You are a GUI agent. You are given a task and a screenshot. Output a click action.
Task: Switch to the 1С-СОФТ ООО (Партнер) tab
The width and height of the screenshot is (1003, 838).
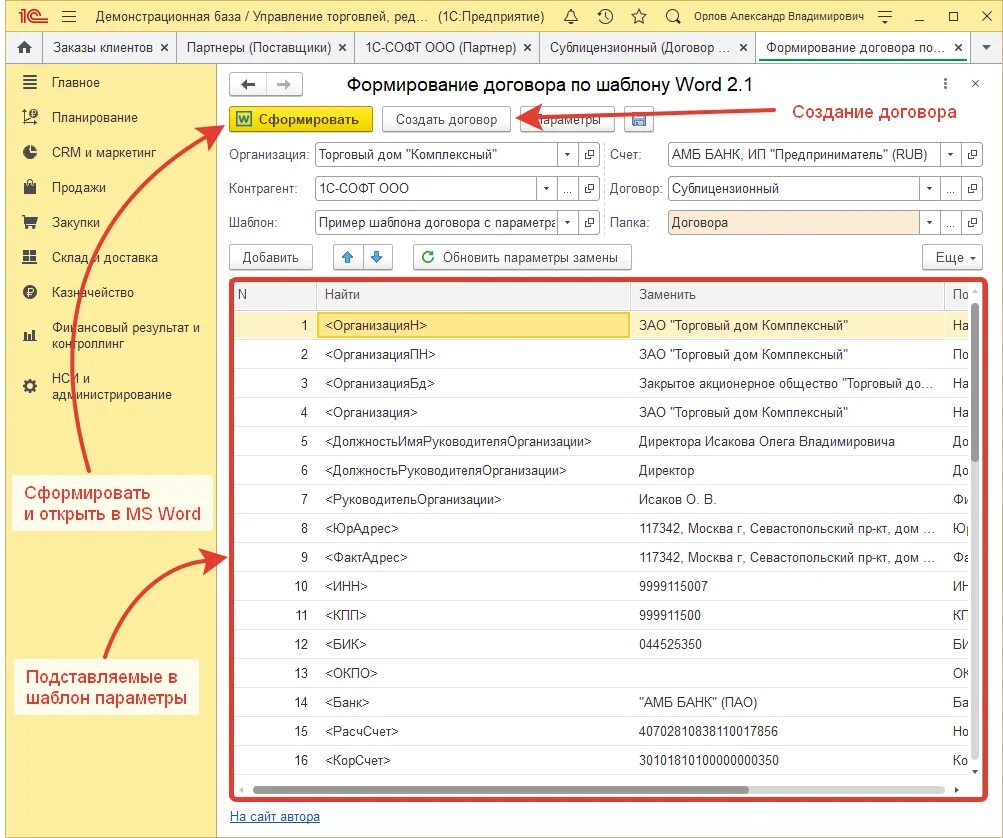(x=440, y=47)
